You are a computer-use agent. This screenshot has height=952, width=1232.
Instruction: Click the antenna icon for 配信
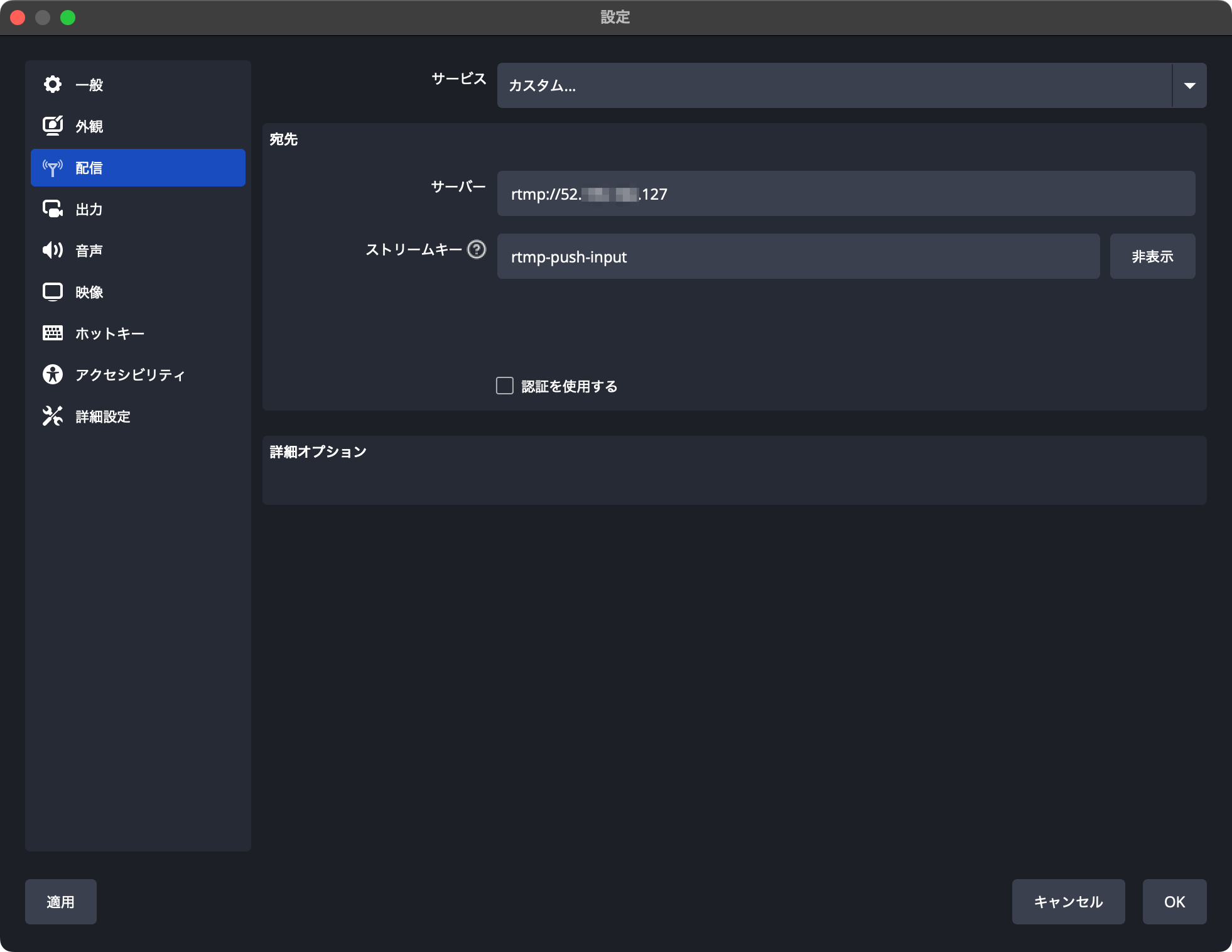coord(53,168)
